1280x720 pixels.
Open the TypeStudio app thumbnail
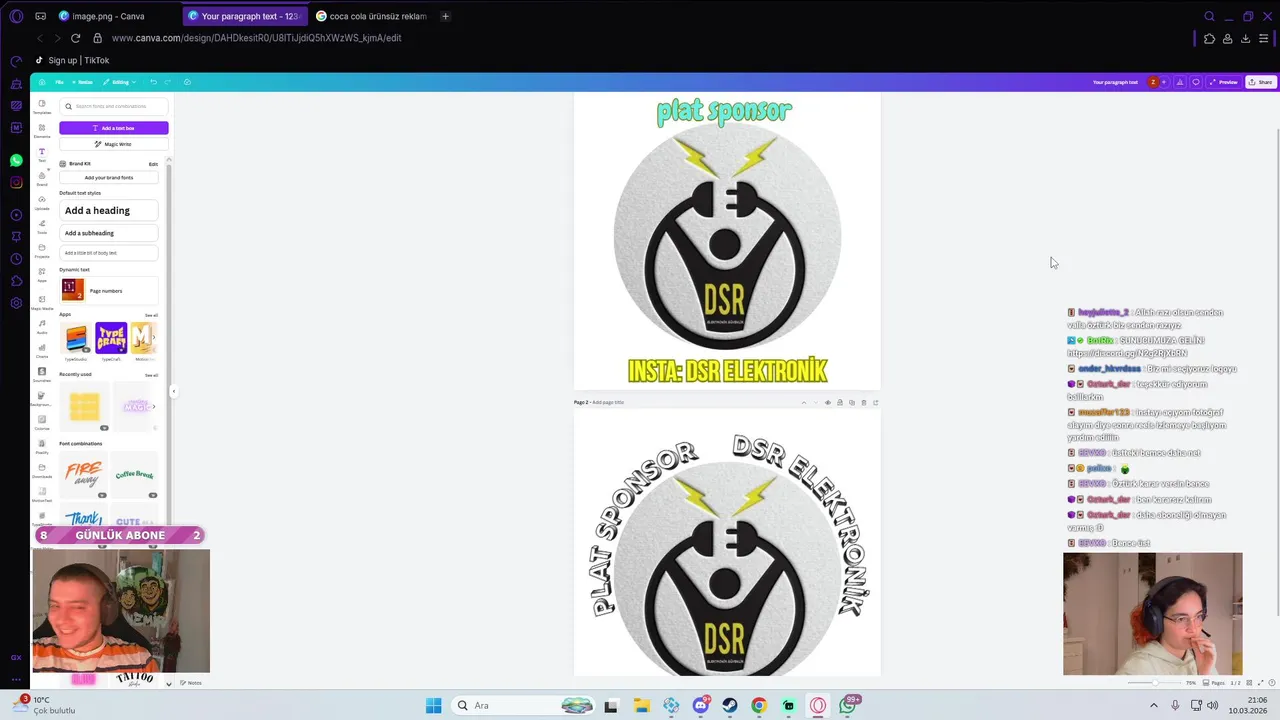tap(76, 338)
